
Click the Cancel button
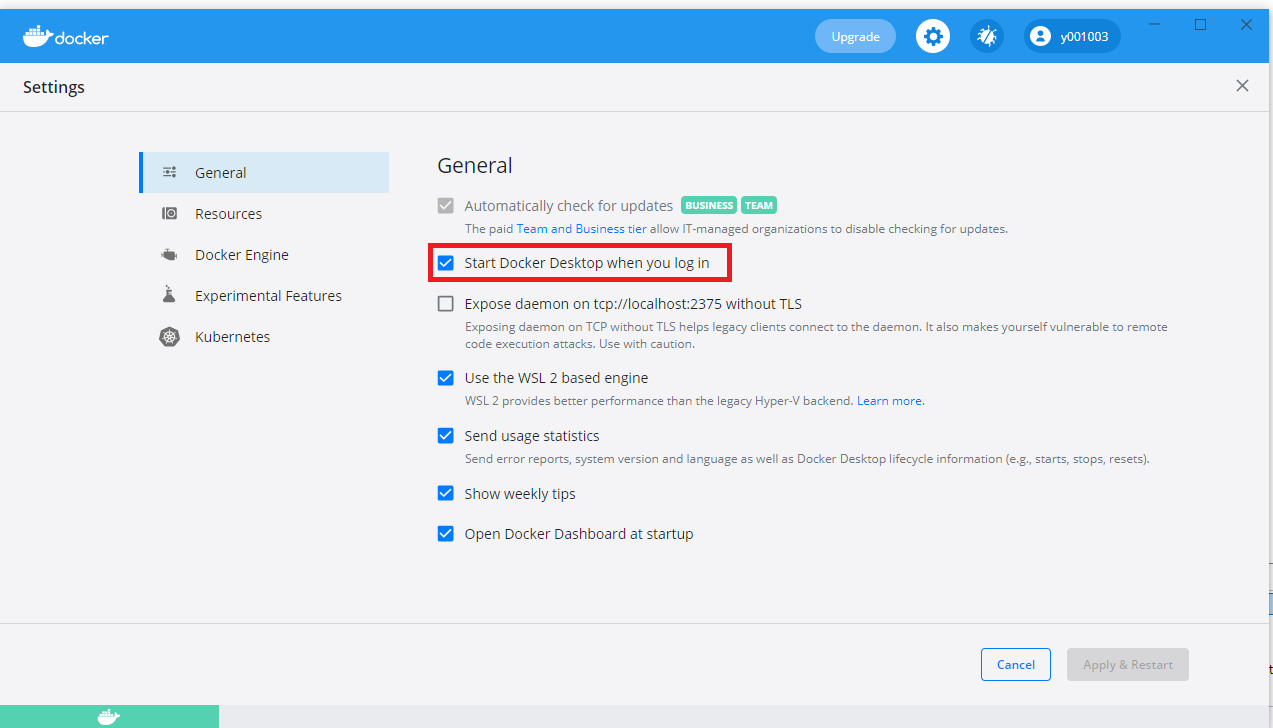tap(1016, 665)
